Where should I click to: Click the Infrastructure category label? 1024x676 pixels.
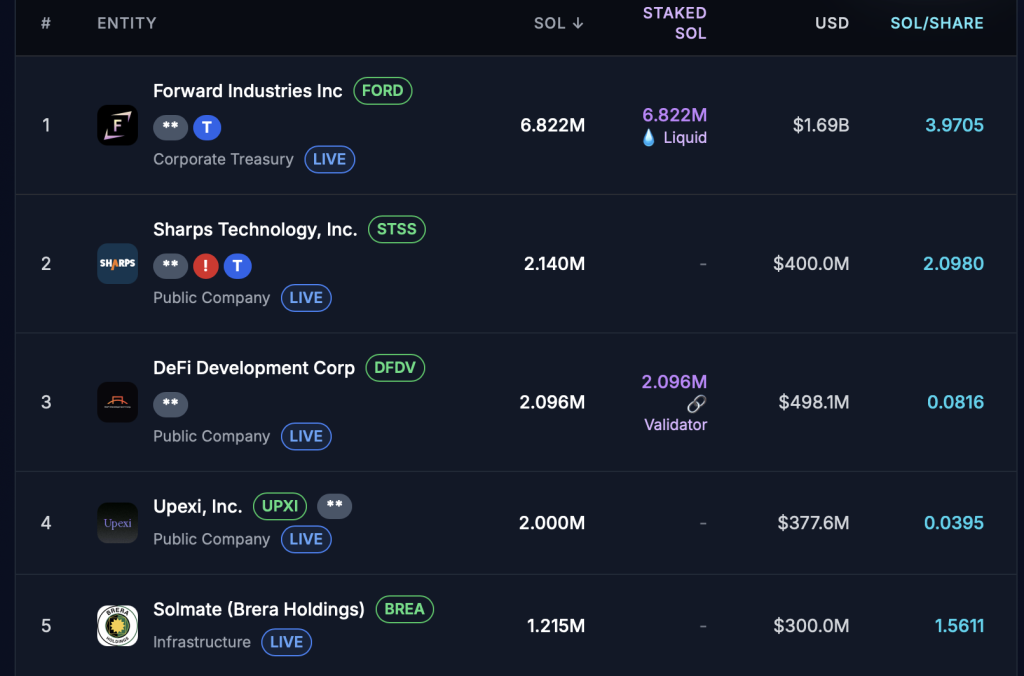(202, 642)
